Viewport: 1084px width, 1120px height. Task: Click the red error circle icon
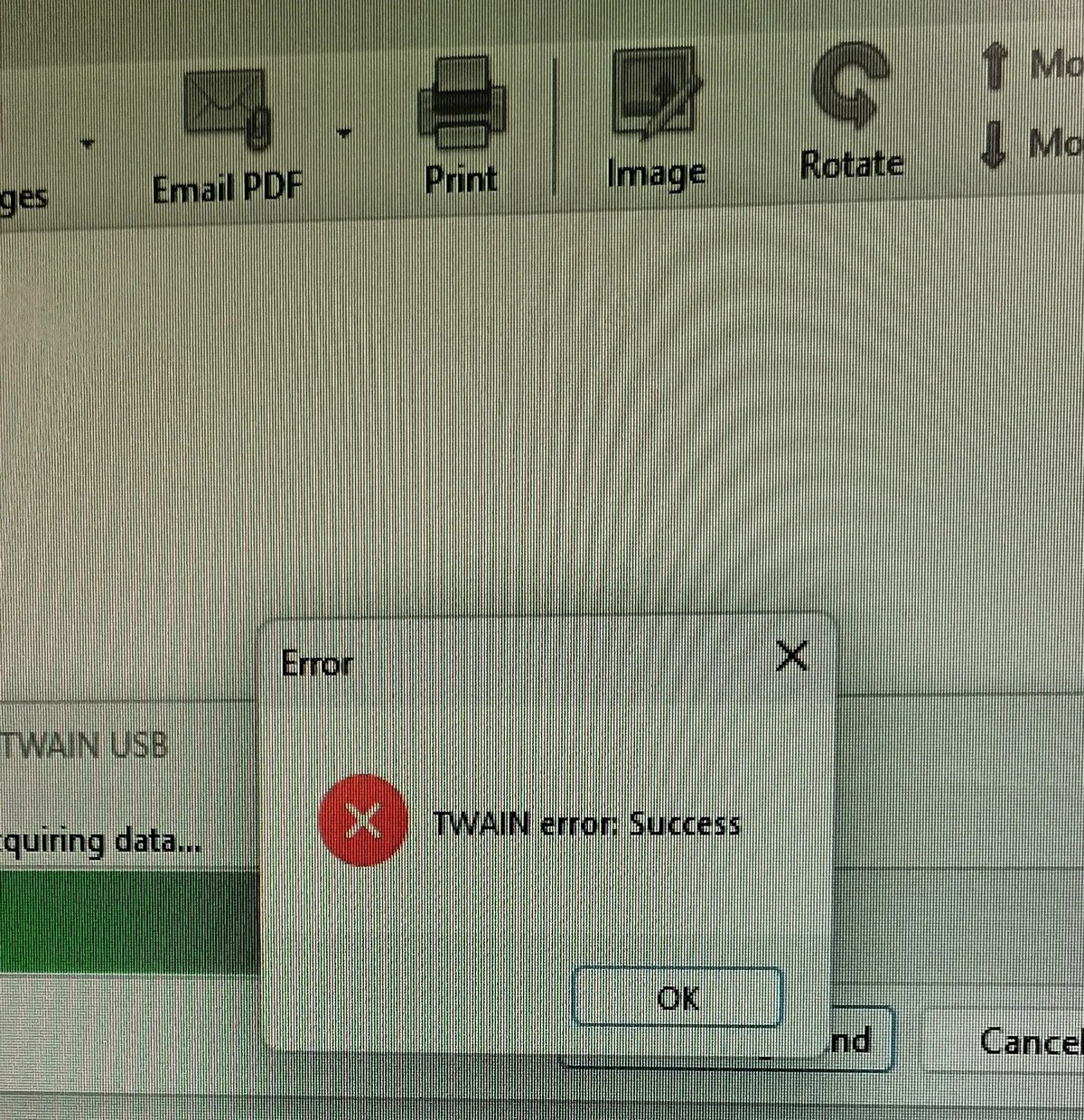click(x=362, y=820)
